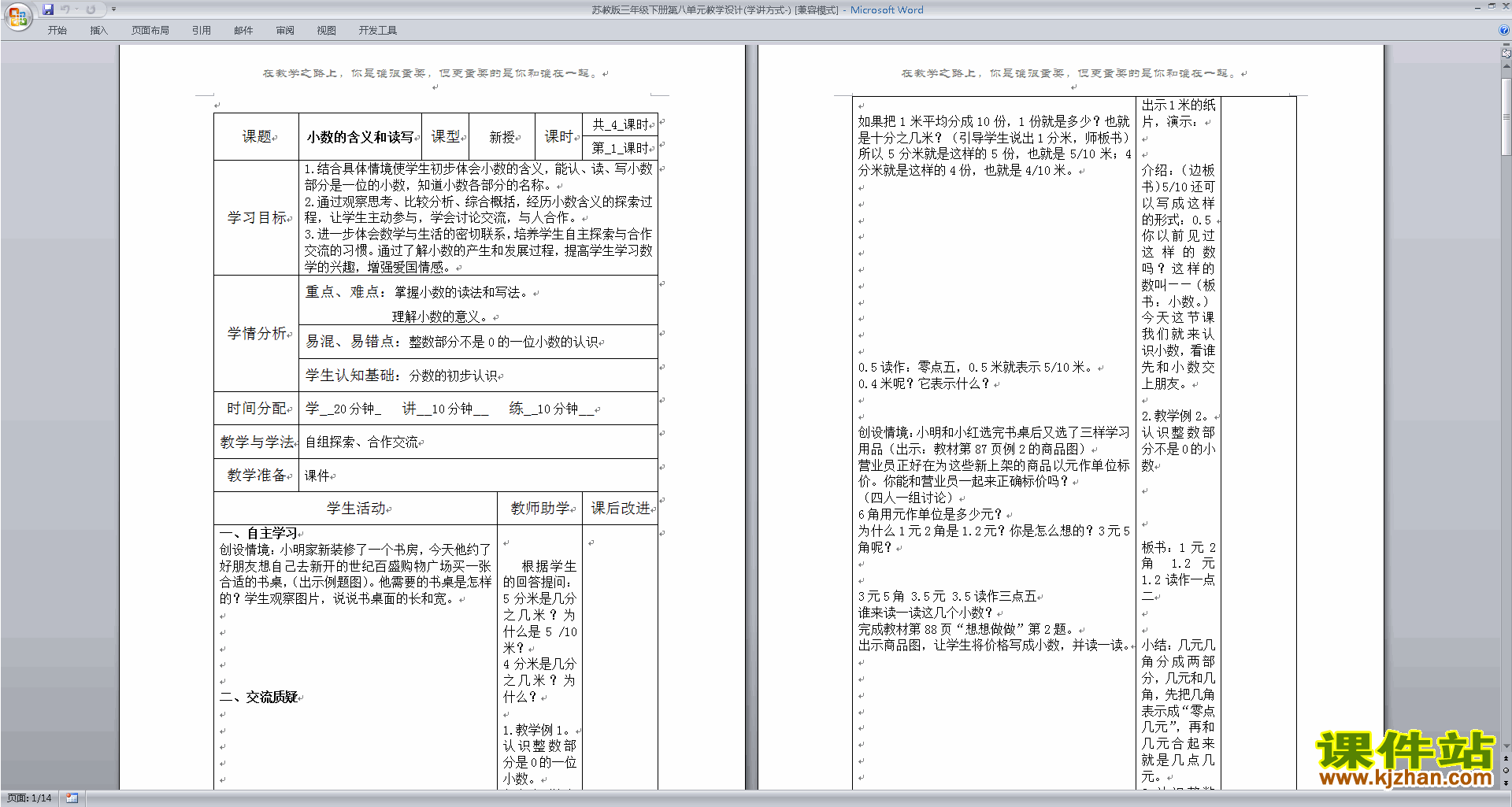Viewport: 1512px width, 807px height.
Task: Click the 课题 header cell
Action: coord(258,137)
